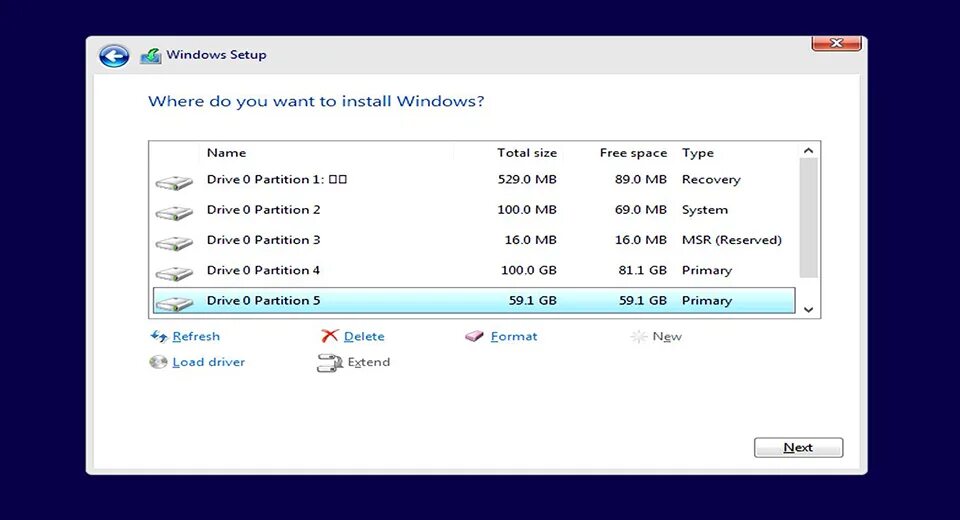Open Load driver link
This screenshot has width=960, height=520.
(x=208, y=362)
